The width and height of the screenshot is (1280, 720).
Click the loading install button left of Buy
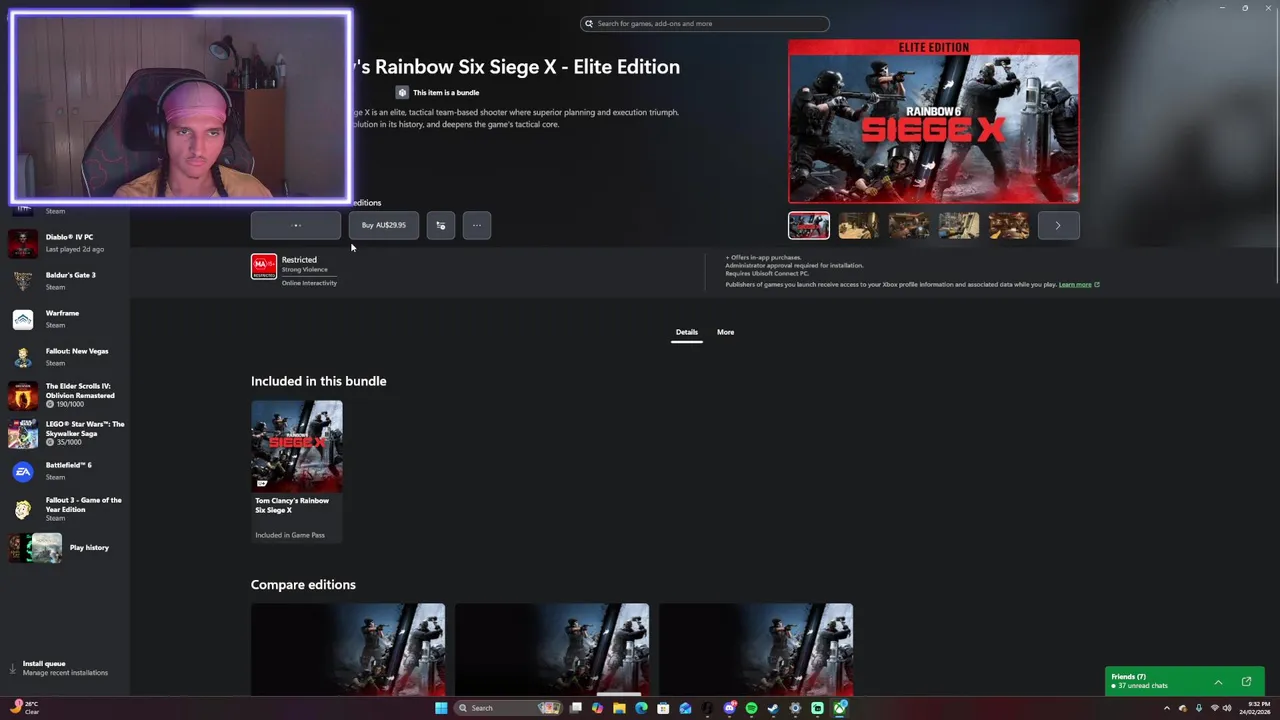pos(296,225)
